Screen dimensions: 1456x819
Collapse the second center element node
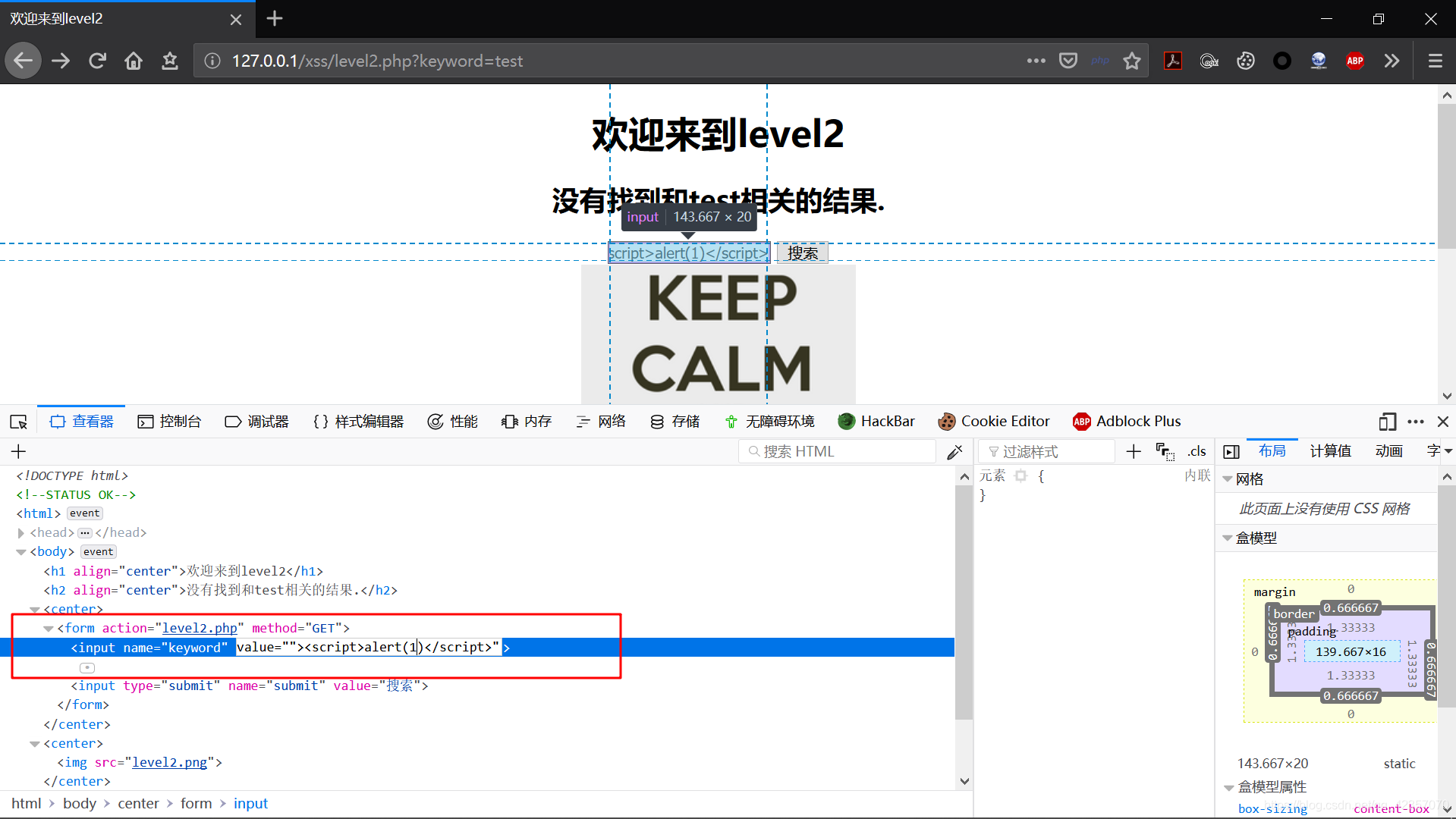(x=34, y=744)
